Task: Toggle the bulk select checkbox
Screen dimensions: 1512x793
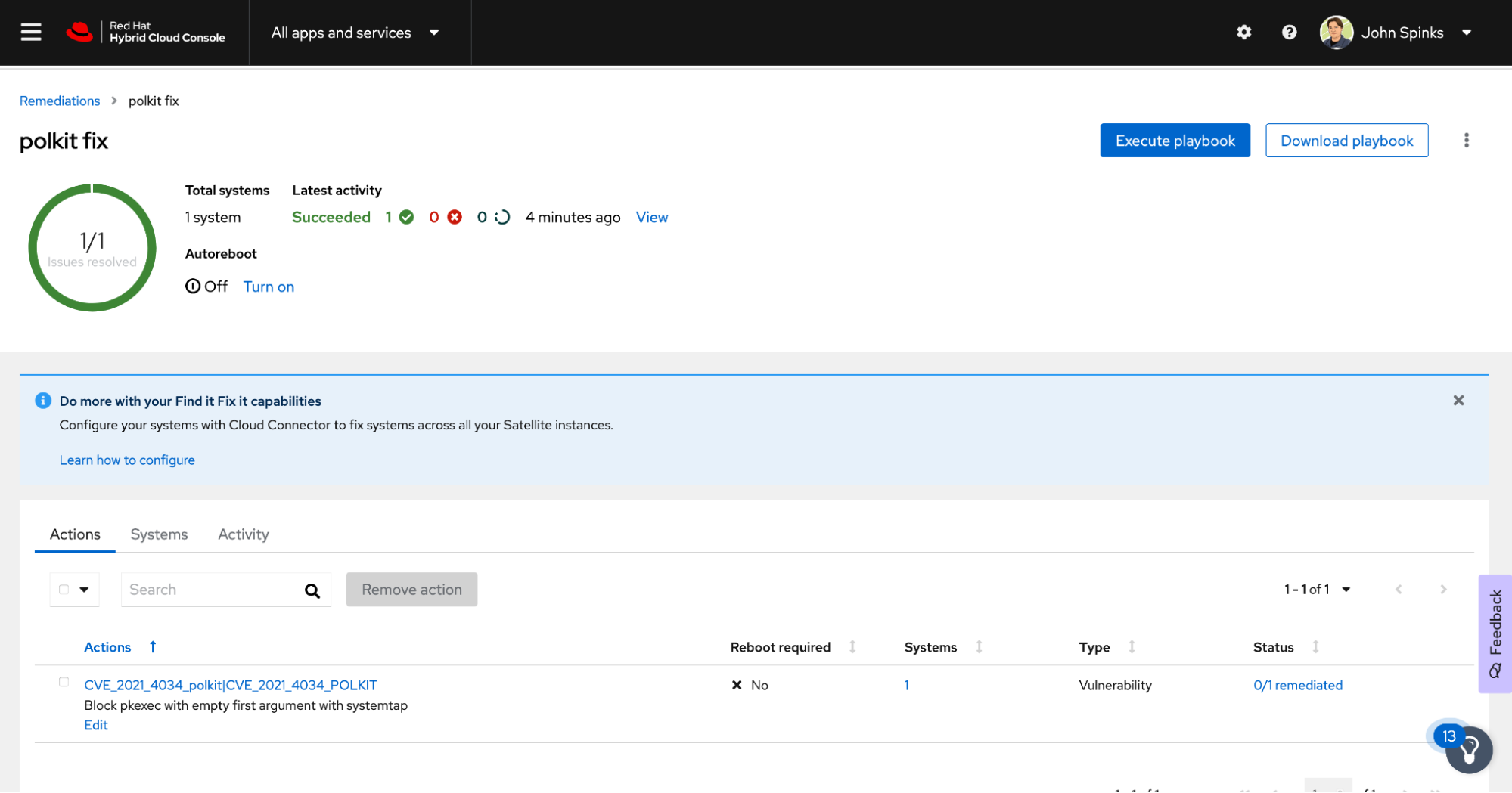Action: 64,590
